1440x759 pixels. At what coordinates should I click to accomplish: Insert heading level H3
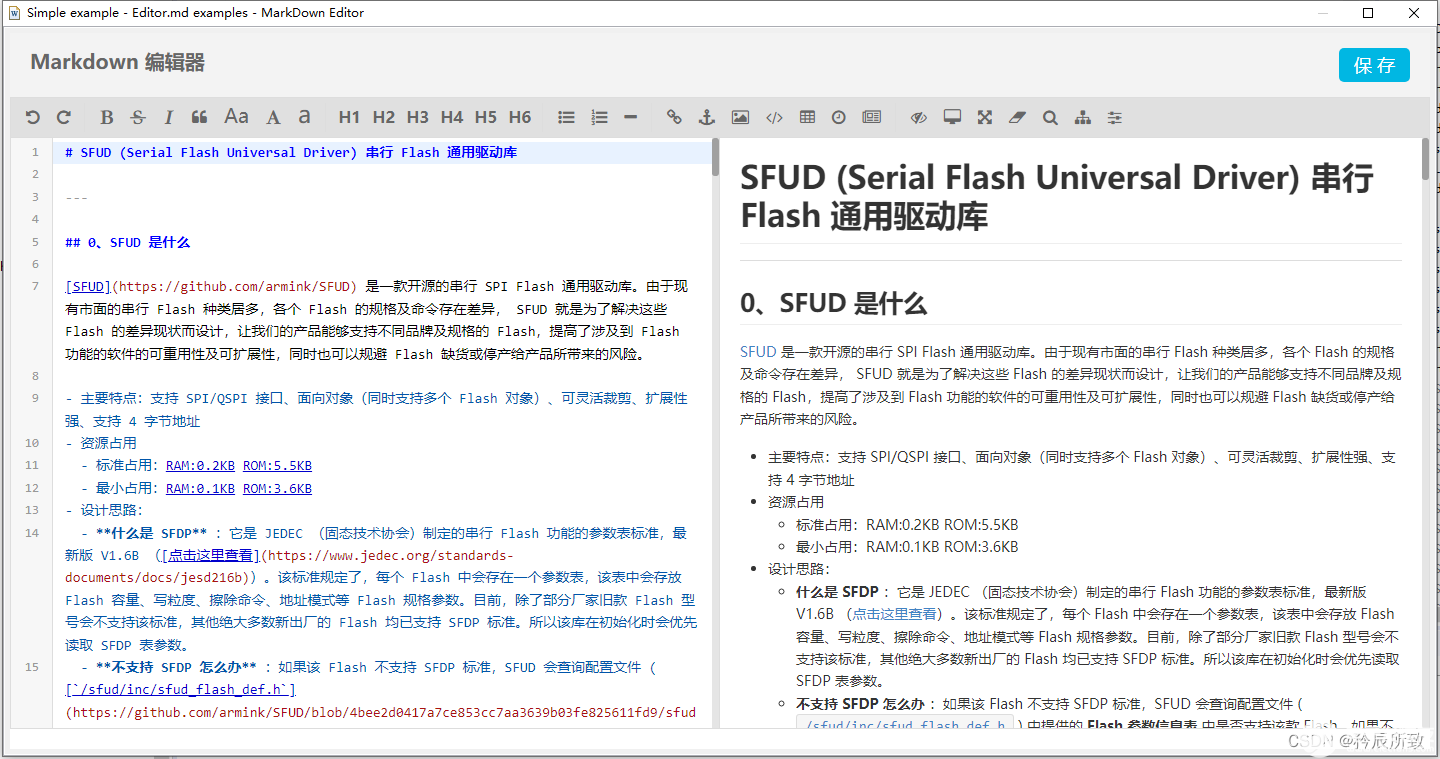tap(418, 117)
